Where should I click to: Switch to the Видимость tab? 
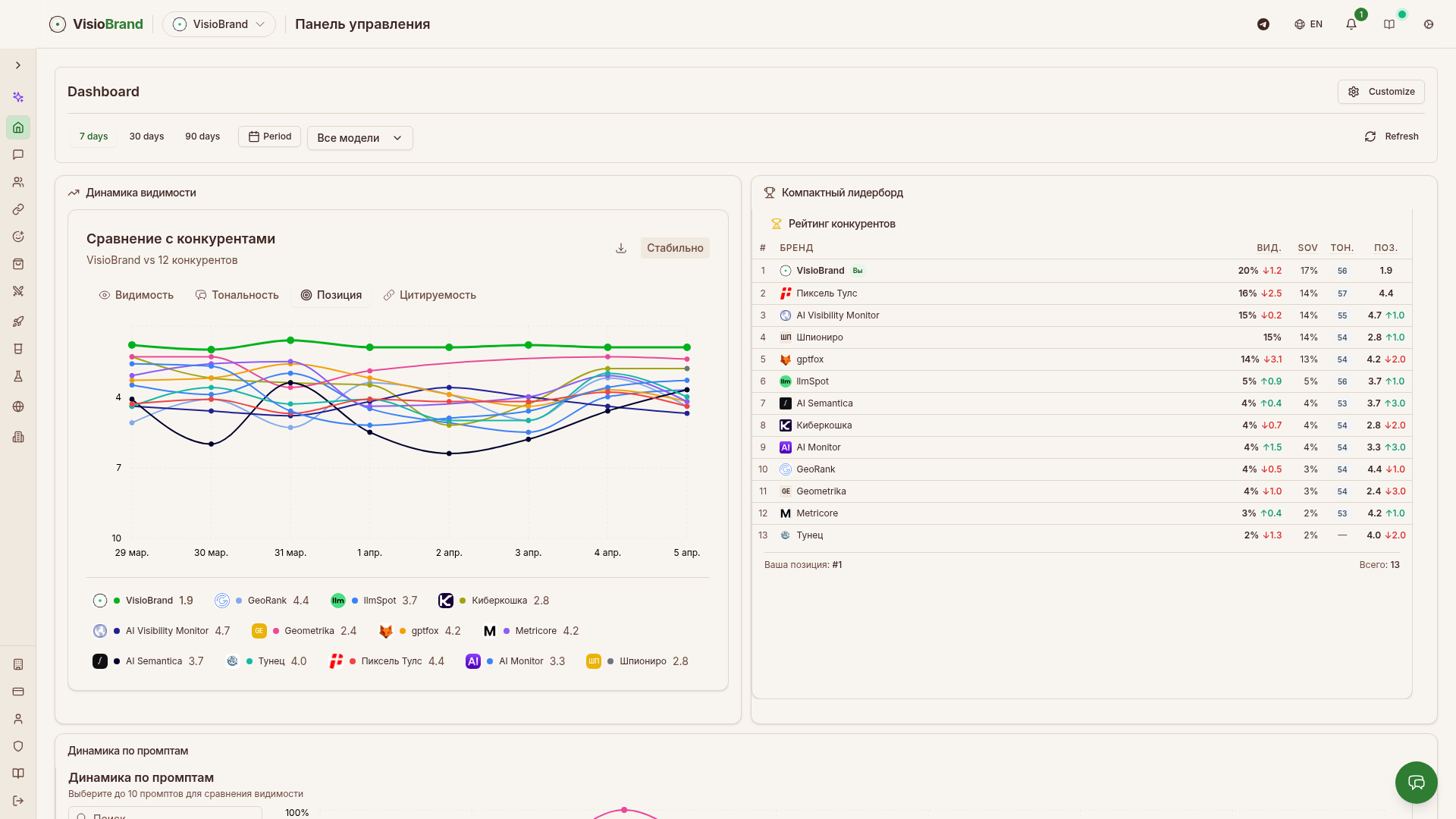click(136, 295)
